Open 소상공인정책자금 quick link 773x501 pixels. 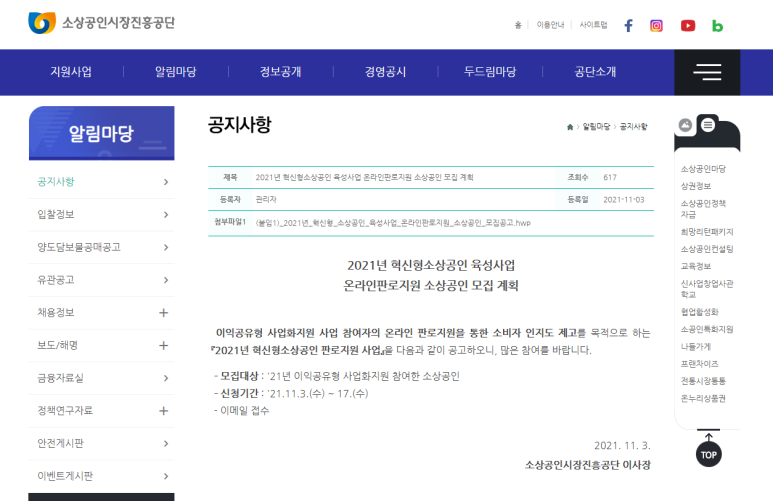703,209
